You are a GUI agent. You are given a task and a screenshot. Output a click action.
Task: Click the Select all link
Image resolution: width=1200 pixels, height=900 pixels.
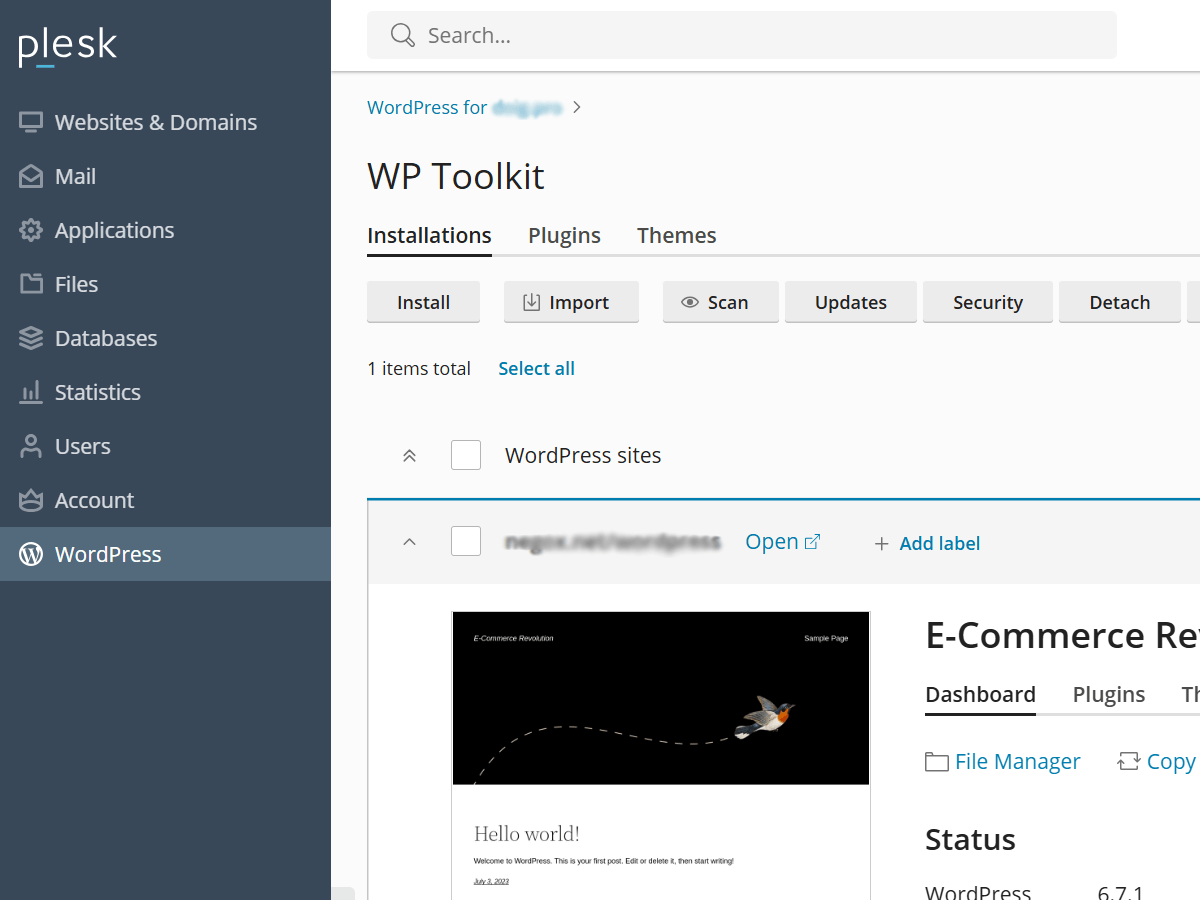(536, 368)
